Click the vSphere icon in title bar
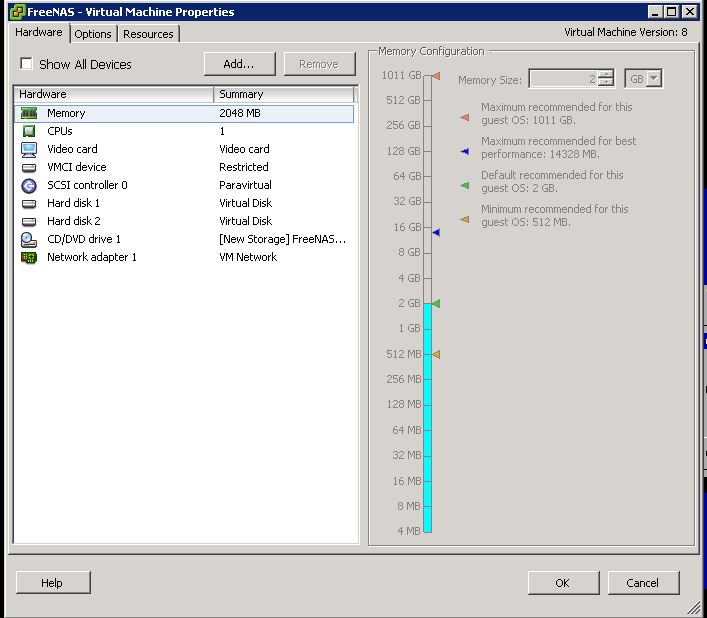Image resolution: width=707 pixels, height=618 pixels. (17, 12)
